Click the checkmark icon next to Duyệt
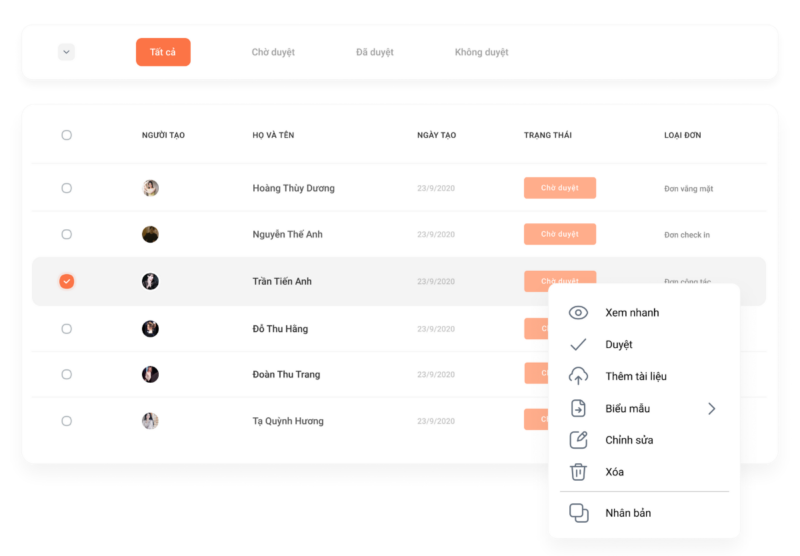The width and height of the screenshot is (800, 556). pos(578,345)
